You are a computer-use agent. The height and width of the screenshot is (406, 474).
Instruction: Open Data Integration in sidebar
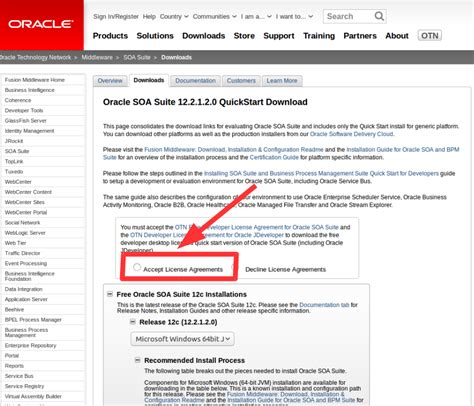pos(24,289)
